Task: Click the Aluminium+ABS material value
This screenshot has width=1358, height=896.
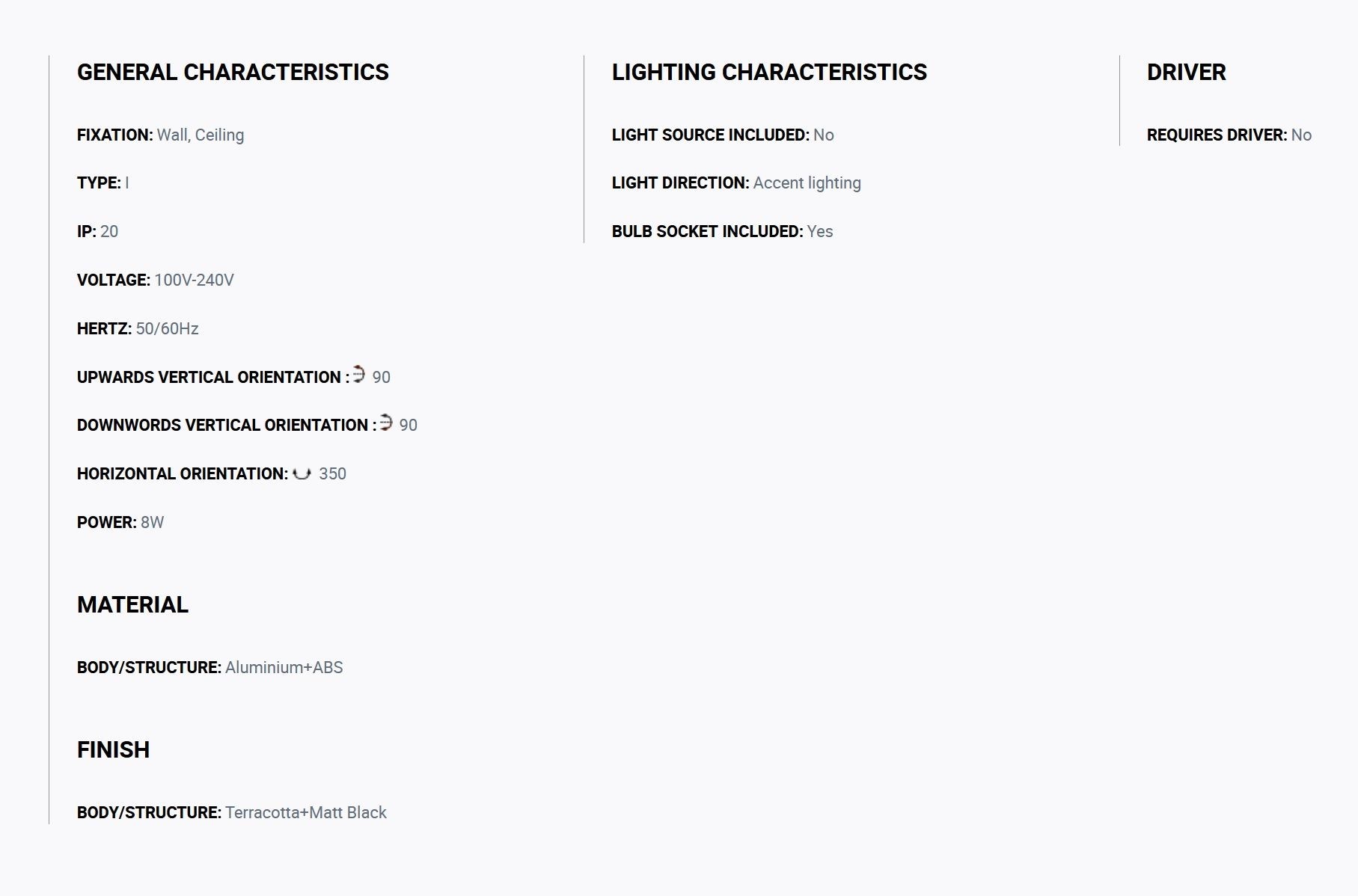Action: coord(284,668)
